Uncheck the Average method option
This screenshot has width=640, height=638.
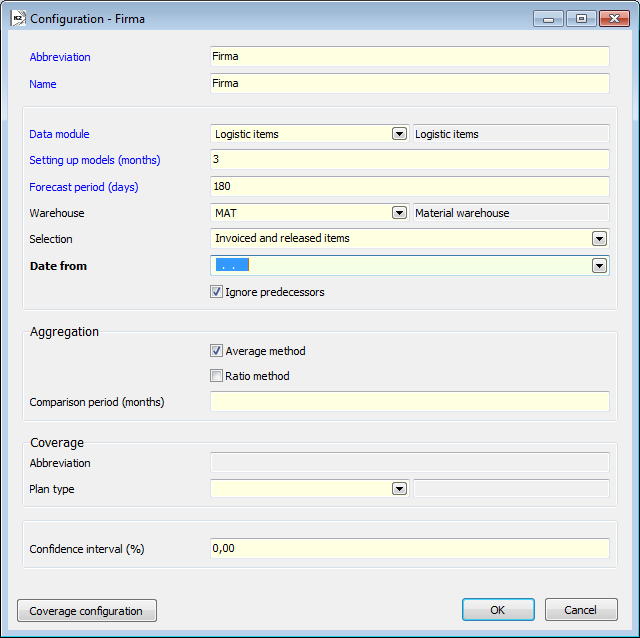click(216, 351)
